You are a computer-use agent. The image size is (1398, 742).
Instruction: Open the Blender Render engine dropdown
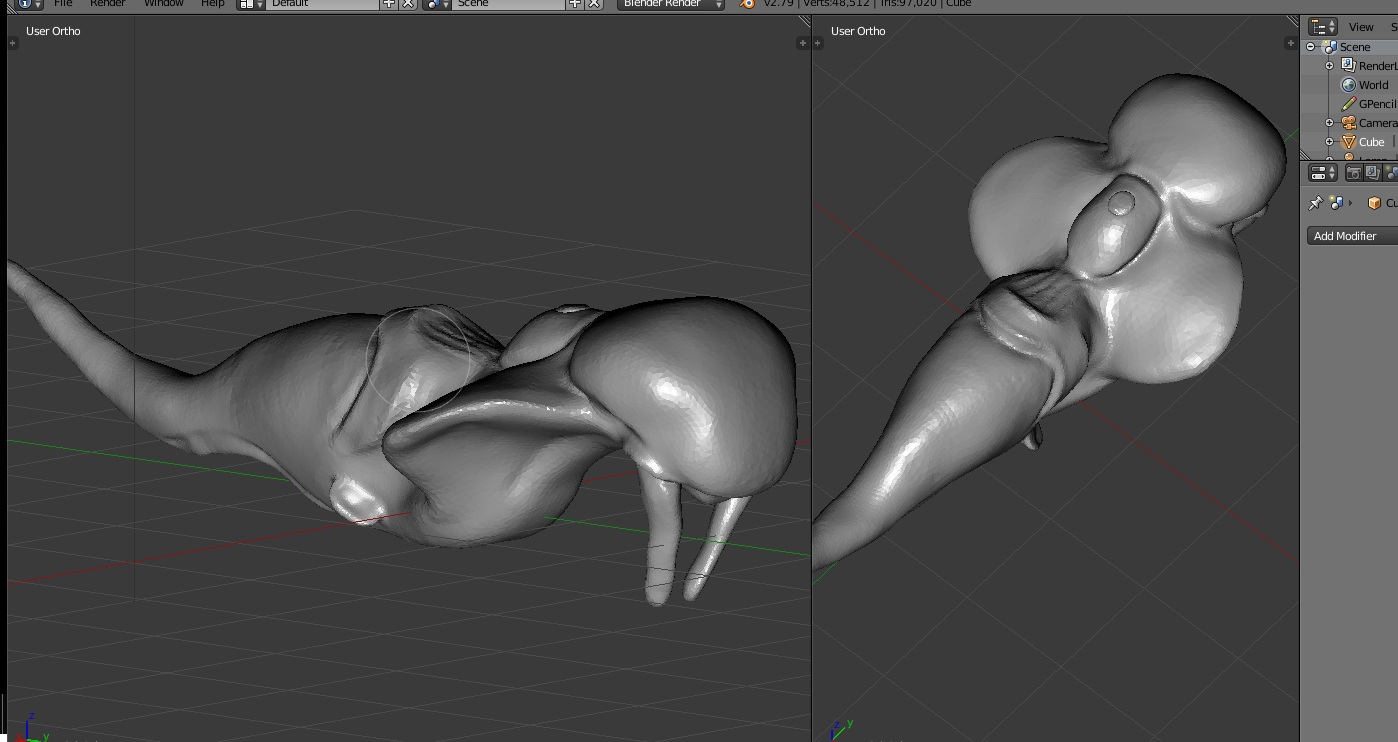[670, 3]
